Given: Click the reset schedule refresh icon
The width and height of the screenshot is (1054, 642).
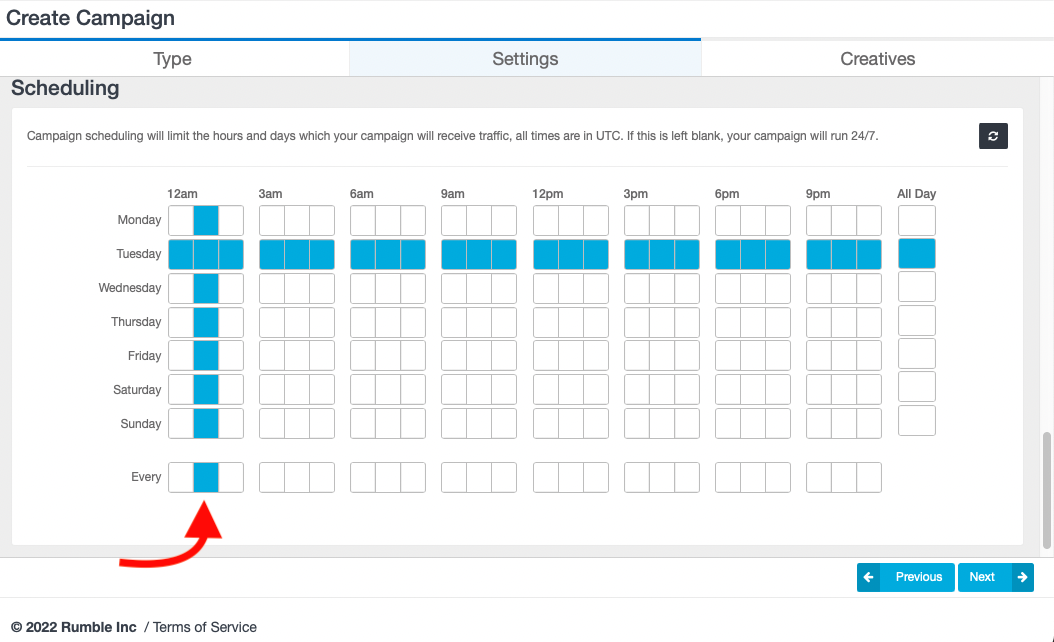Looking at the screenshot, I should coord(992,136).
